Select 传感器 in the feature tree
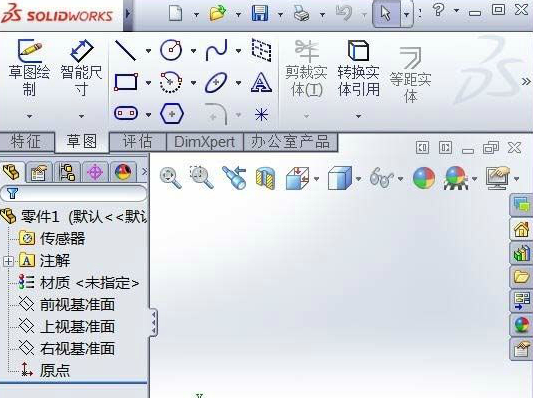The height and width of the screenshot is (398, 533). point(62,238)
